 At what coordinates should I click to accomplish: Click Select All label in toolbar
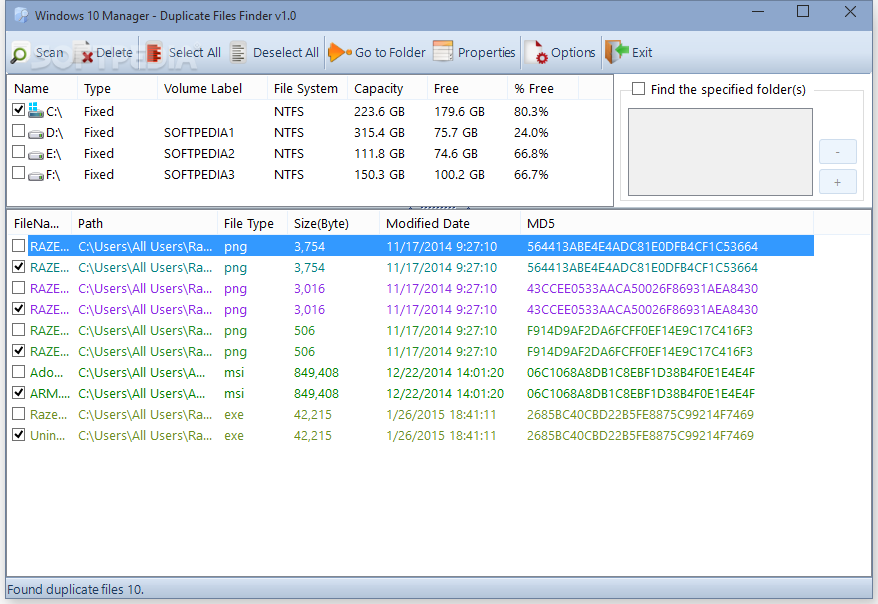tap(195, 53)
